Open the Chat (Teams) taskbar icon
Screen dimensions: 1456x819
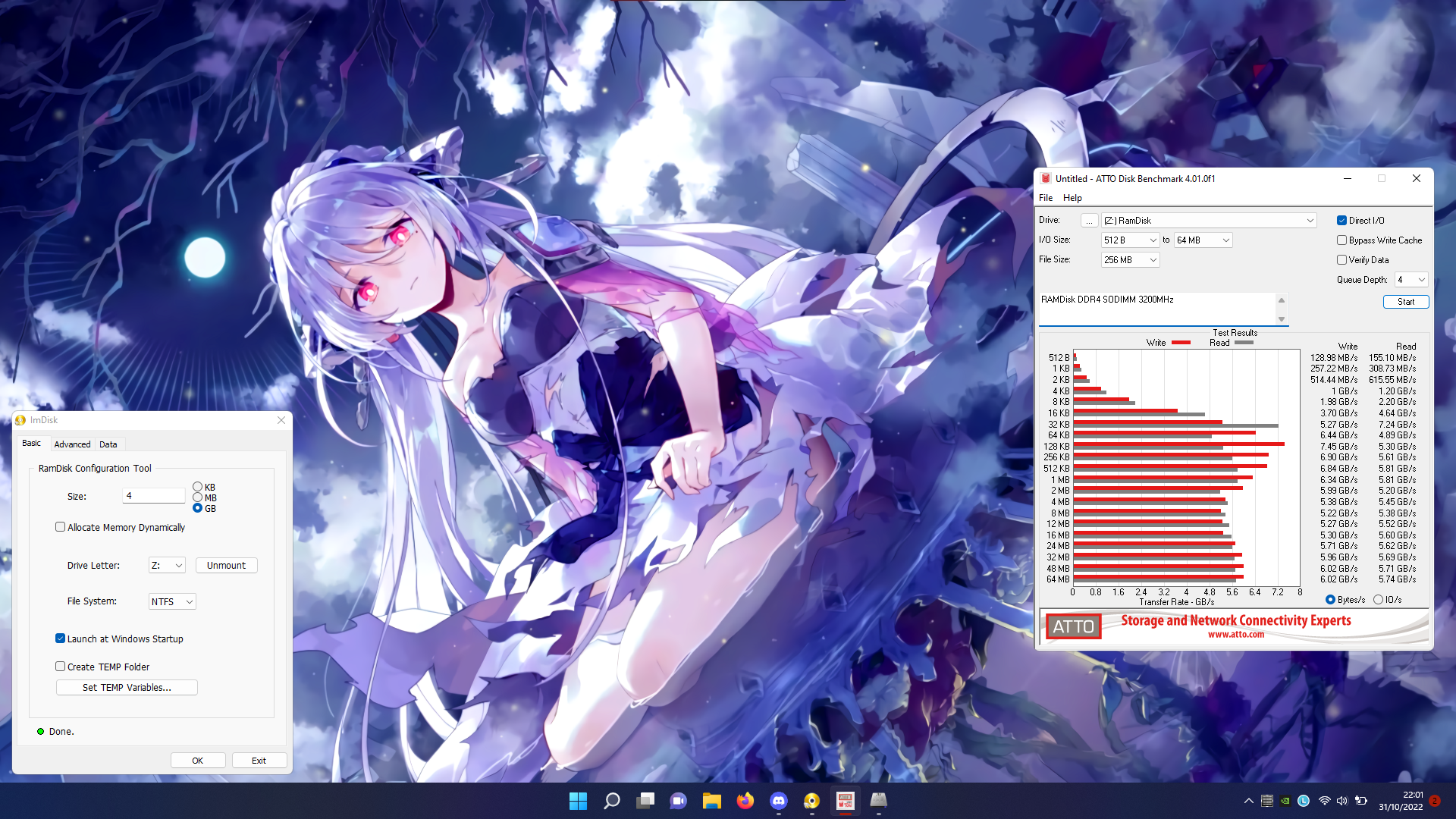(x=678, y=801)
